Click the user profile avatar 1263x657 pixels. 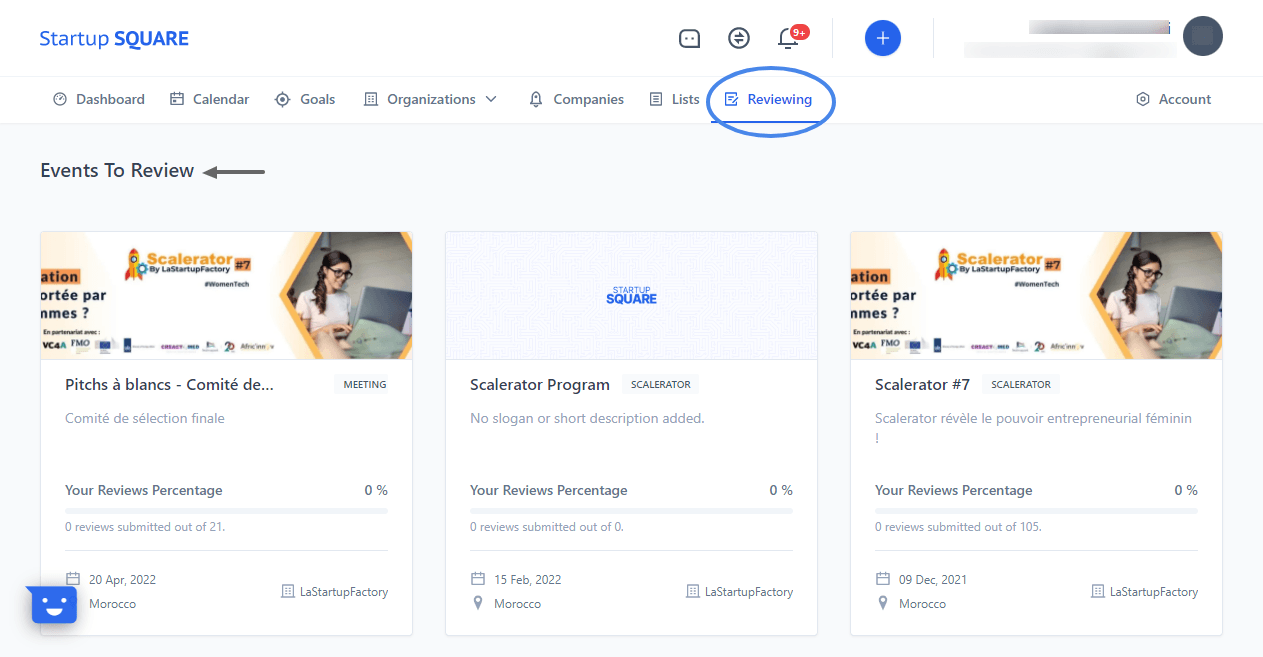[x=1202, y=36]
